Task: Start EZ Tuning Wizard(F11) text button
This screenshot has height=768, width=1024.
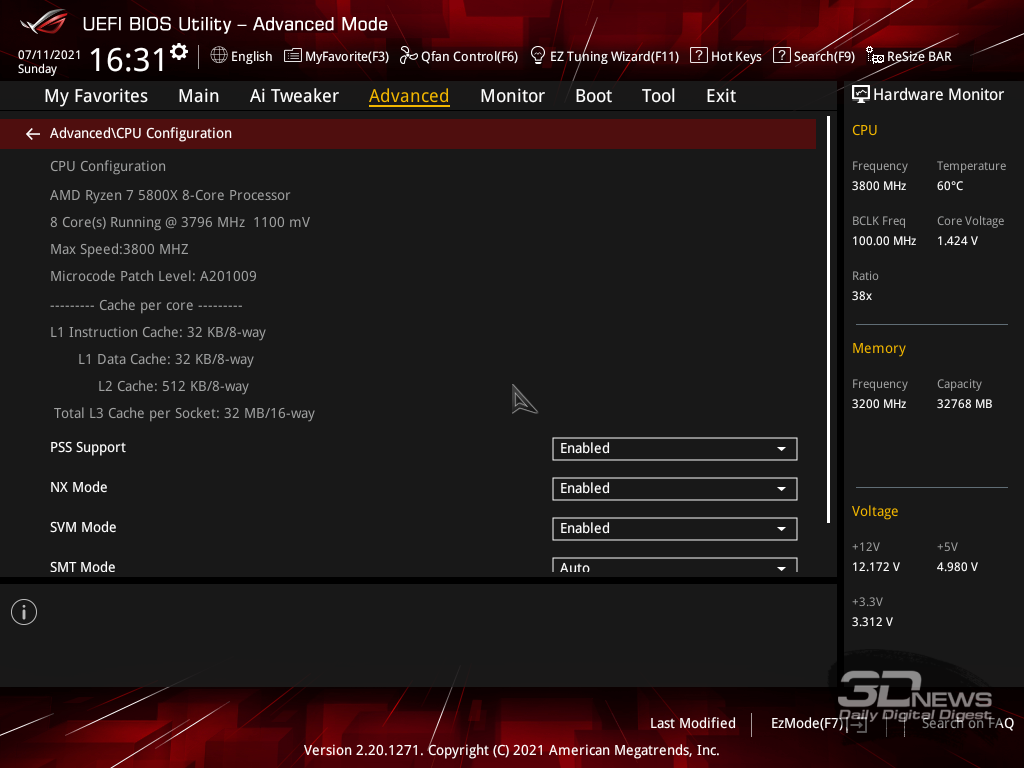Action: [615, 57]
